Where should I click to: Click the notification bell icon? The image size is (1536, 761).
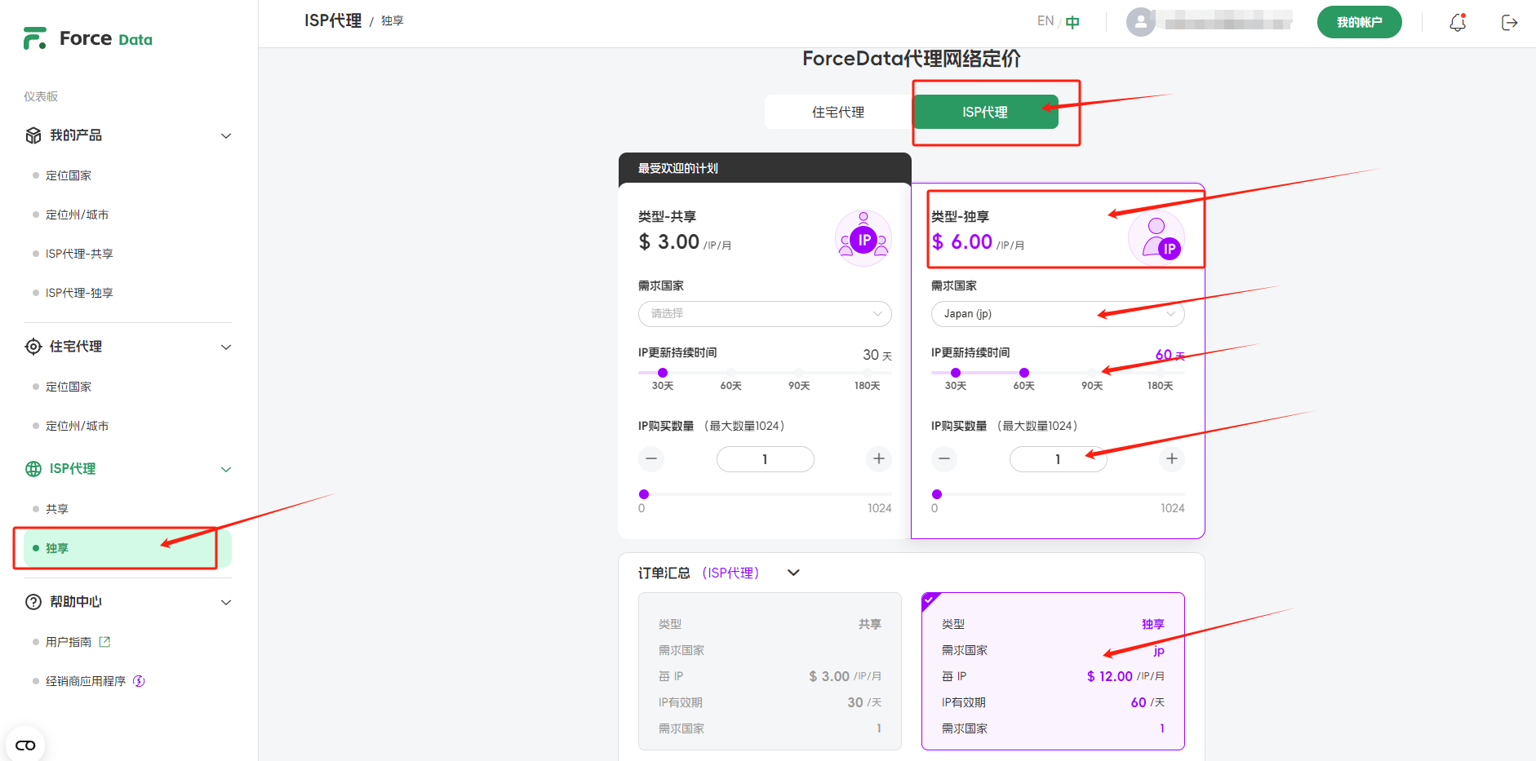[x=1457, y=22]
